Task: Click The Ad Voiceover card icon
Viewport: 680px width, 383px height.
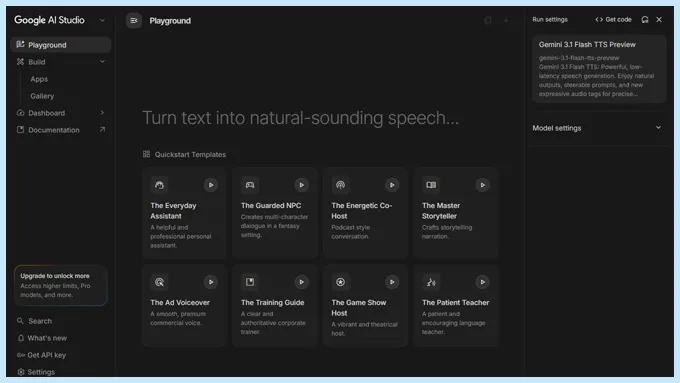Action: [x=159, y=282]
